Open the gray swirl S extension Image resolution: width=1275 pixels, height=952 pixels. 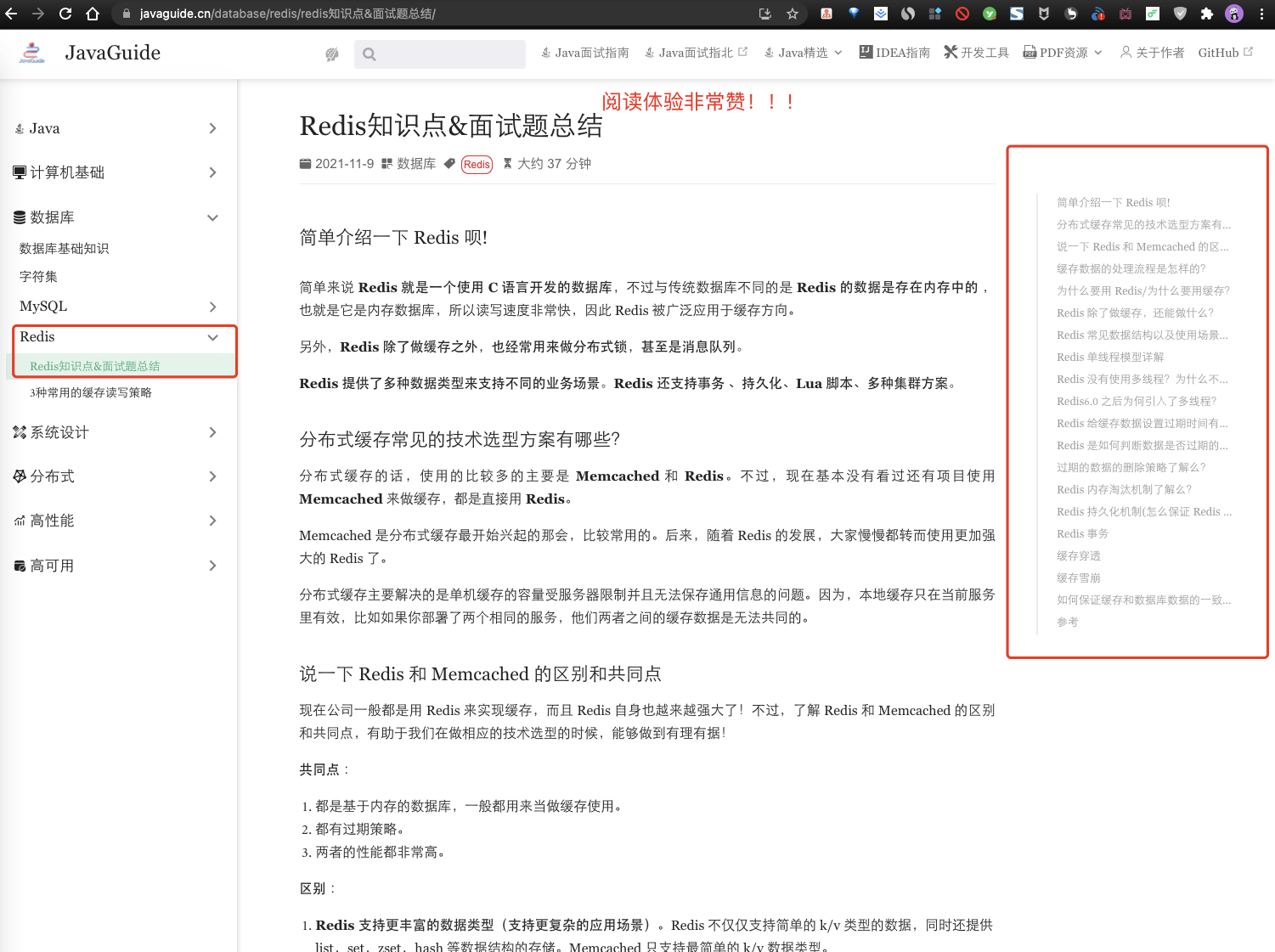pos(908,14)
